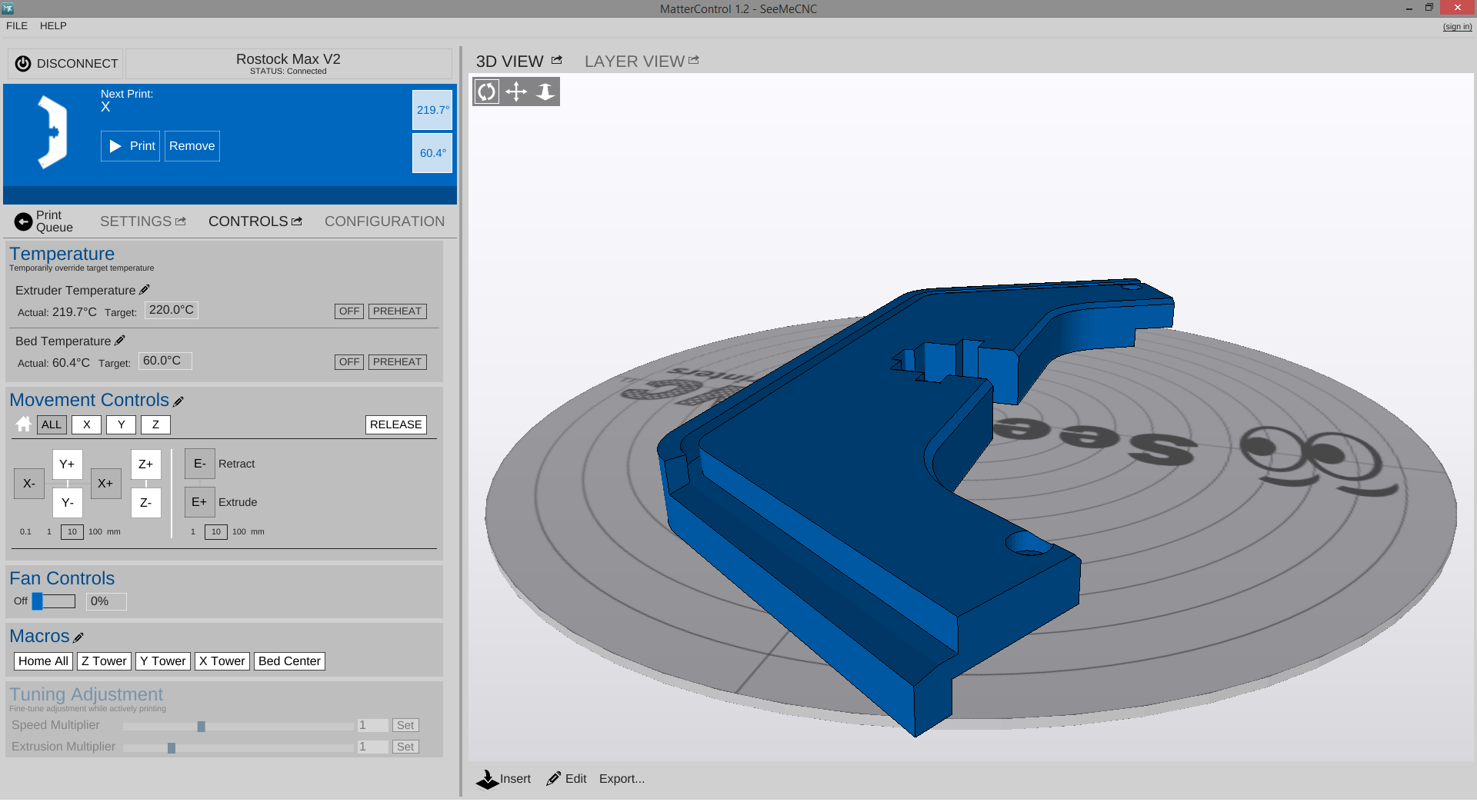Click the home icon in Movement Controls
Screen dimensions: 1477x812
tap(24, 424)
